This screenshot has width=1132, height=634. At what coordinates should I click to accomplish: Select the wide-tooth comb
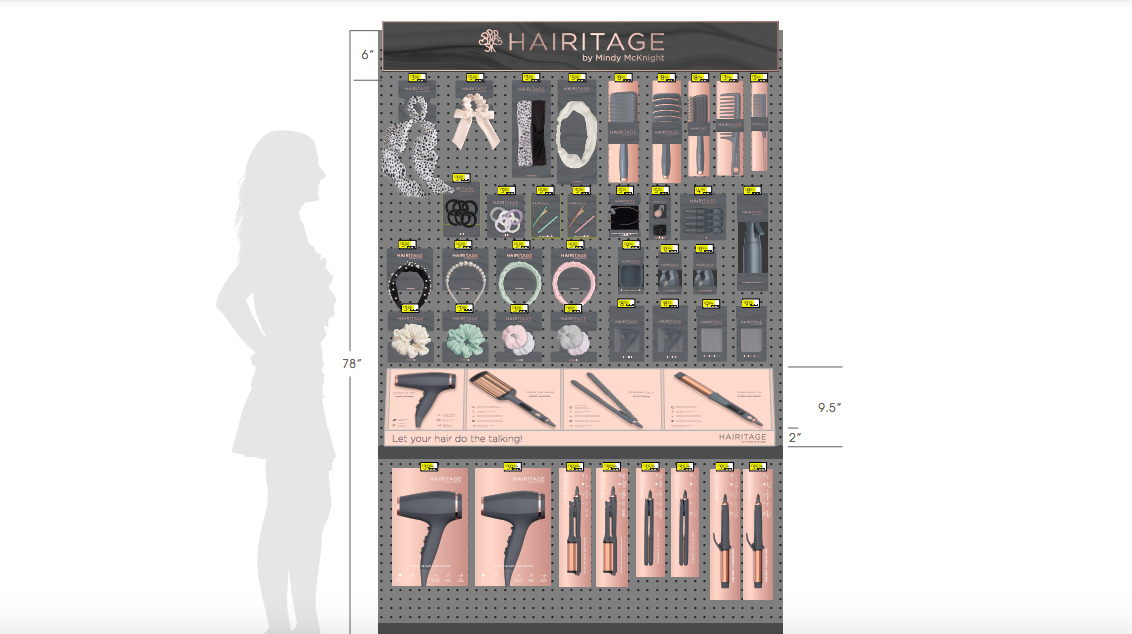pyautogui.click(x=729, y=127)
